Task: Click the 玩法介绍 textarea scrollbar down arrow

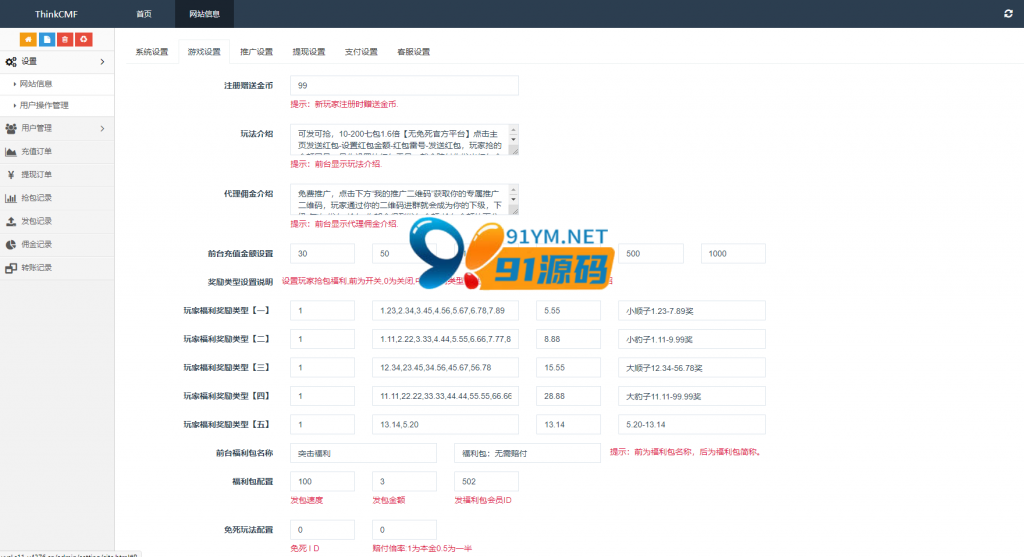Action: [513, 140]
